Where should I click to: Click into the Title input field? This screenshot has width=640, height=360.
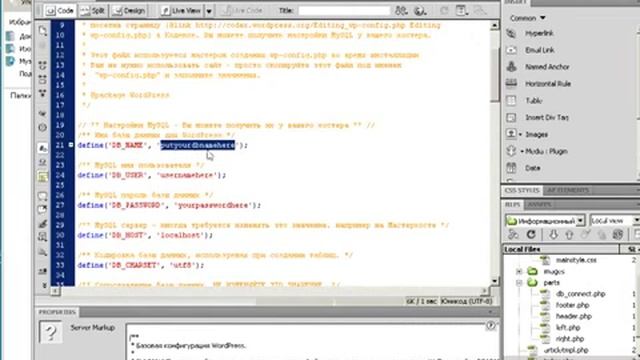(344, 11)
